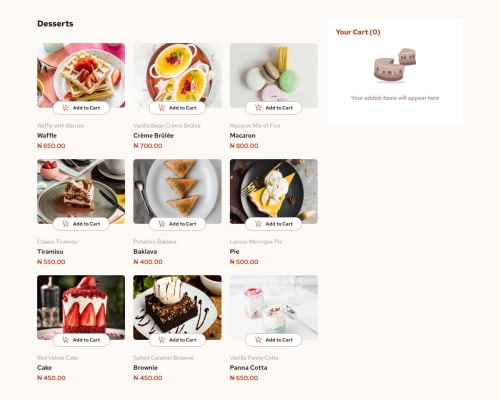Open the Macaron Mix of Five photo
The width and height of the screenshot is (500, 401).
click(274, 75)
